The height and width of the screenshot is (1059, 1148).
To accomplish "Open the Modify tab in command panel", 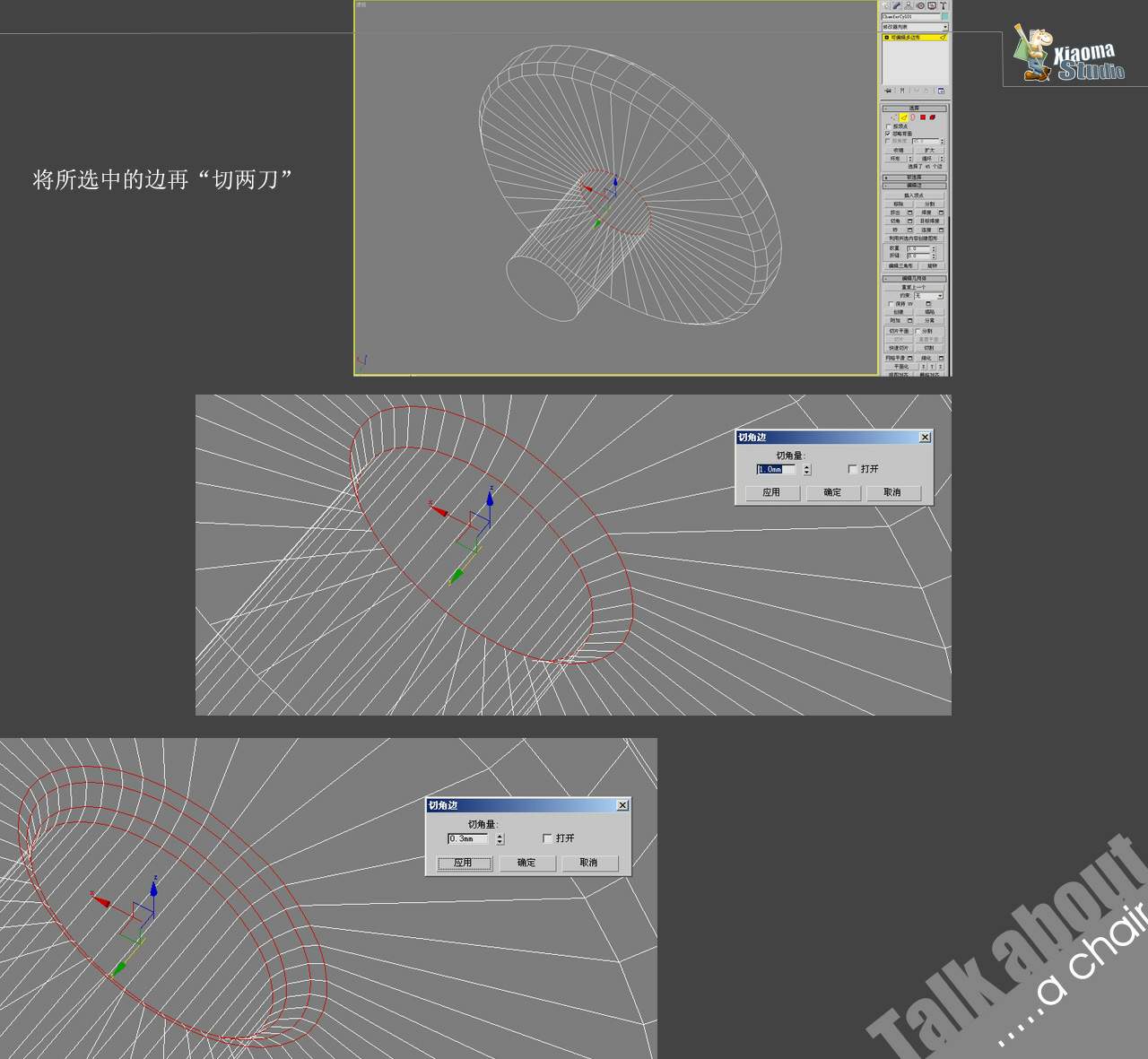I will click(x=896, y=5).
